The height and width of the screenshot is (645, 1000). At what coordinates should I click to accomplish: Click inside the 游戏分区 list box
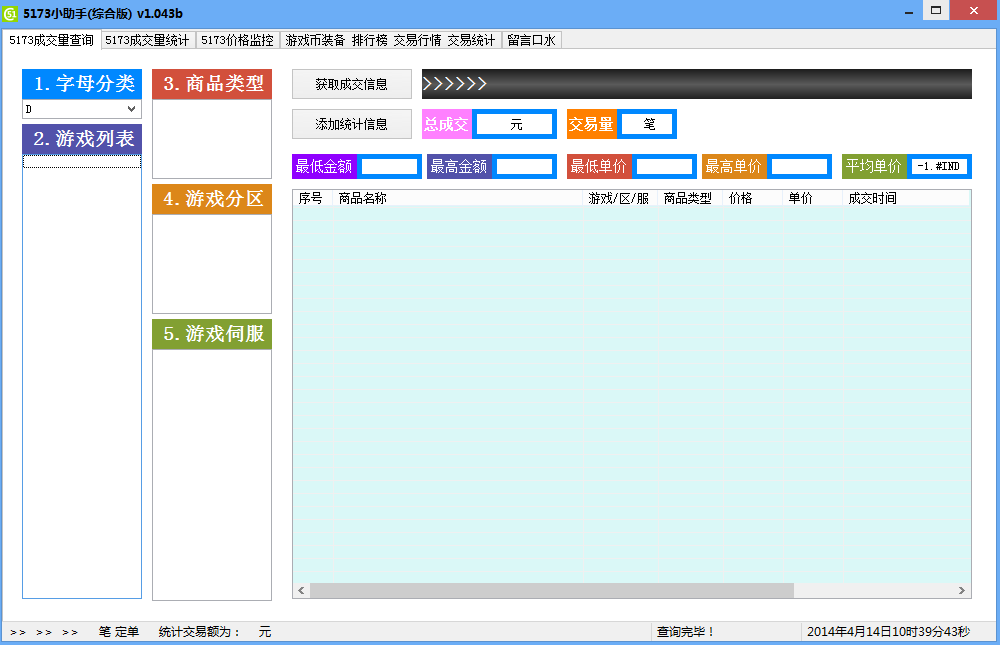tap(212, 264)
